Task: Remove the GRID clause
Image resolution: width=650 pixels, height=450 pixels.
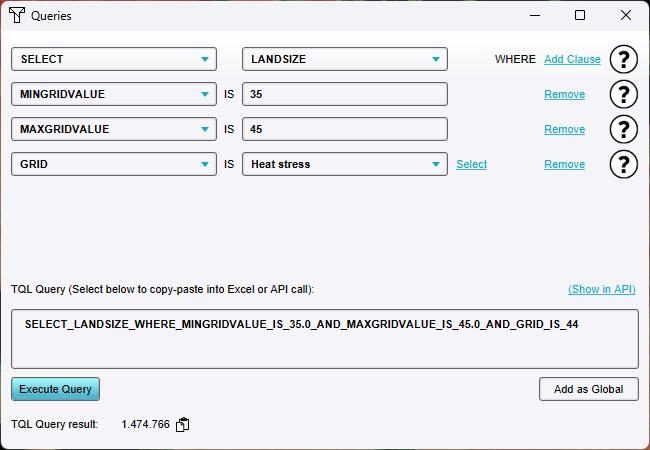Action: click(564, 165)
